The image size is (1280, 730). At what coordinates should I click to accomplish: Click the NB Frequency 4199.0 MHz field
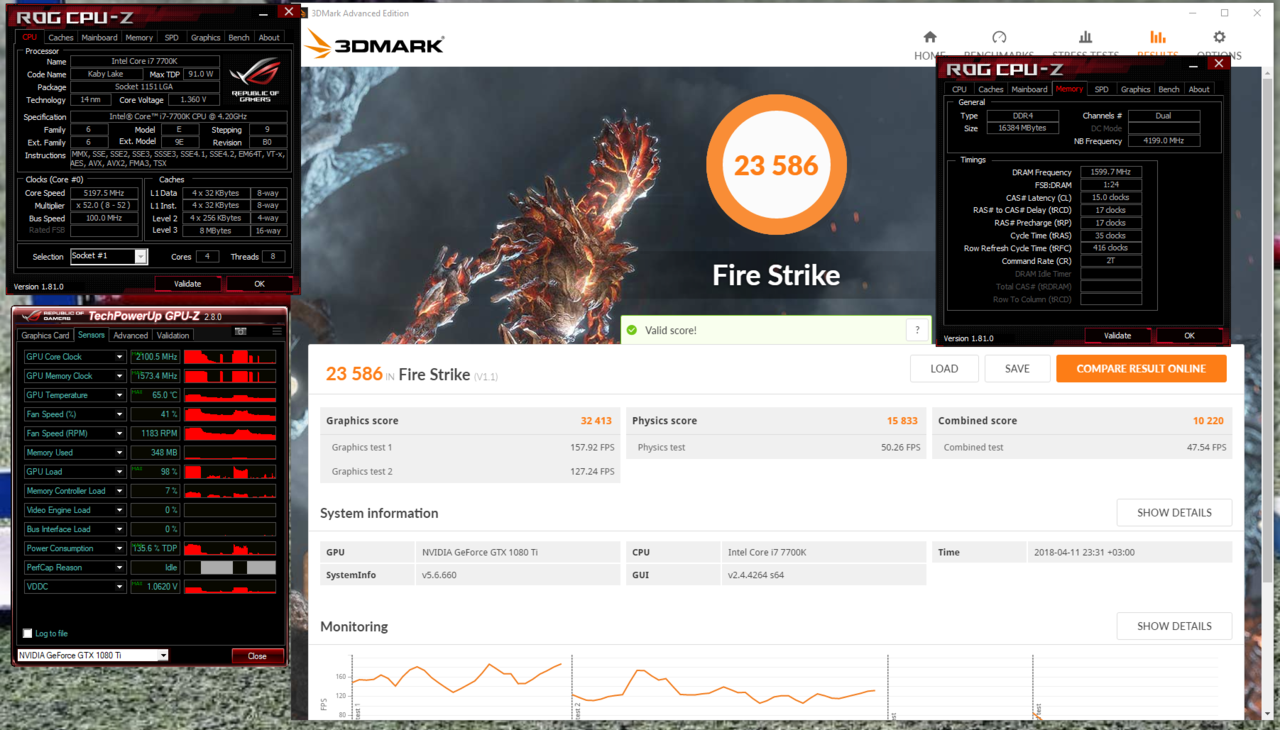pos(1164,141)
